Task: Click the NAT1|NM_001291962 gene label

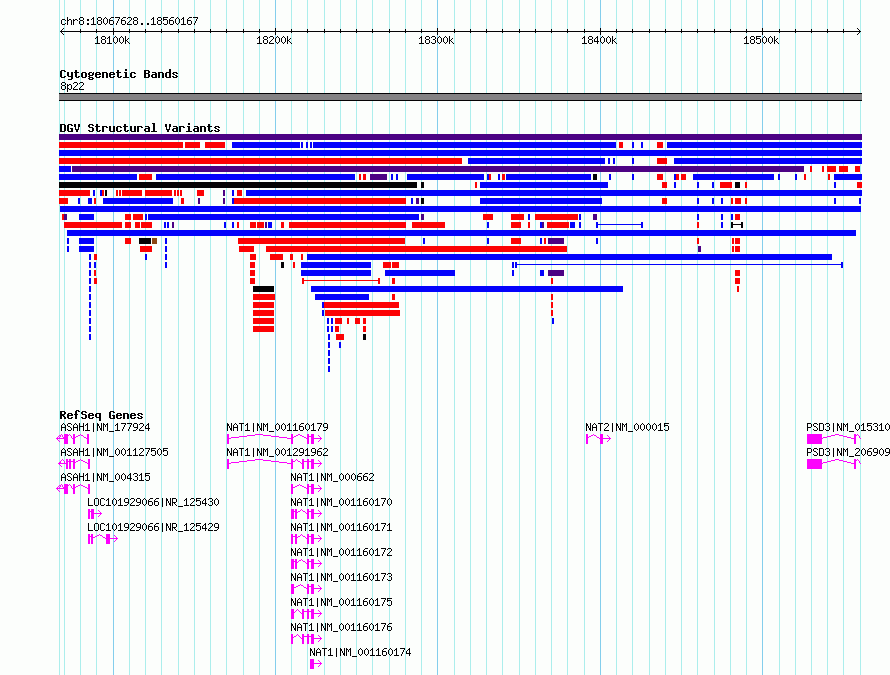Action: 277,452
